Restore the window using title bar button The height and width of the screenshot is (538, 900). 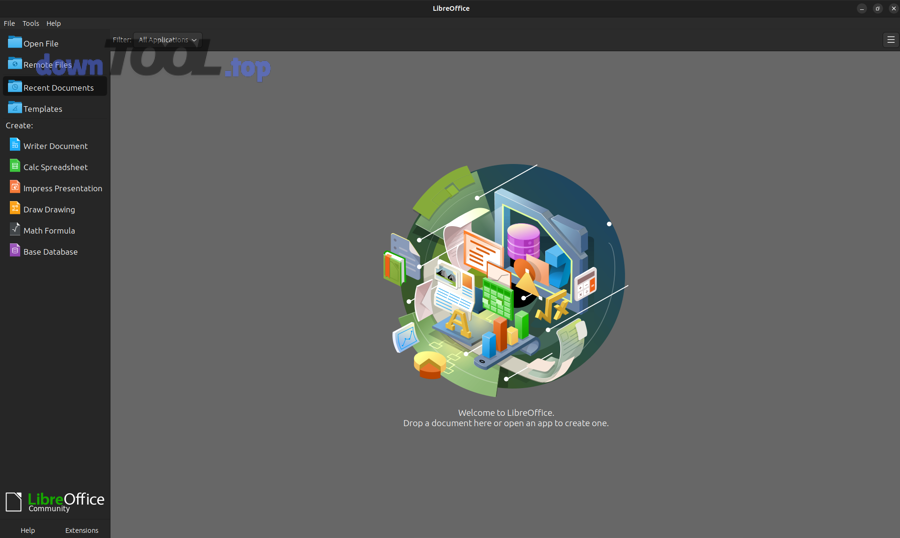coord(877,8)
